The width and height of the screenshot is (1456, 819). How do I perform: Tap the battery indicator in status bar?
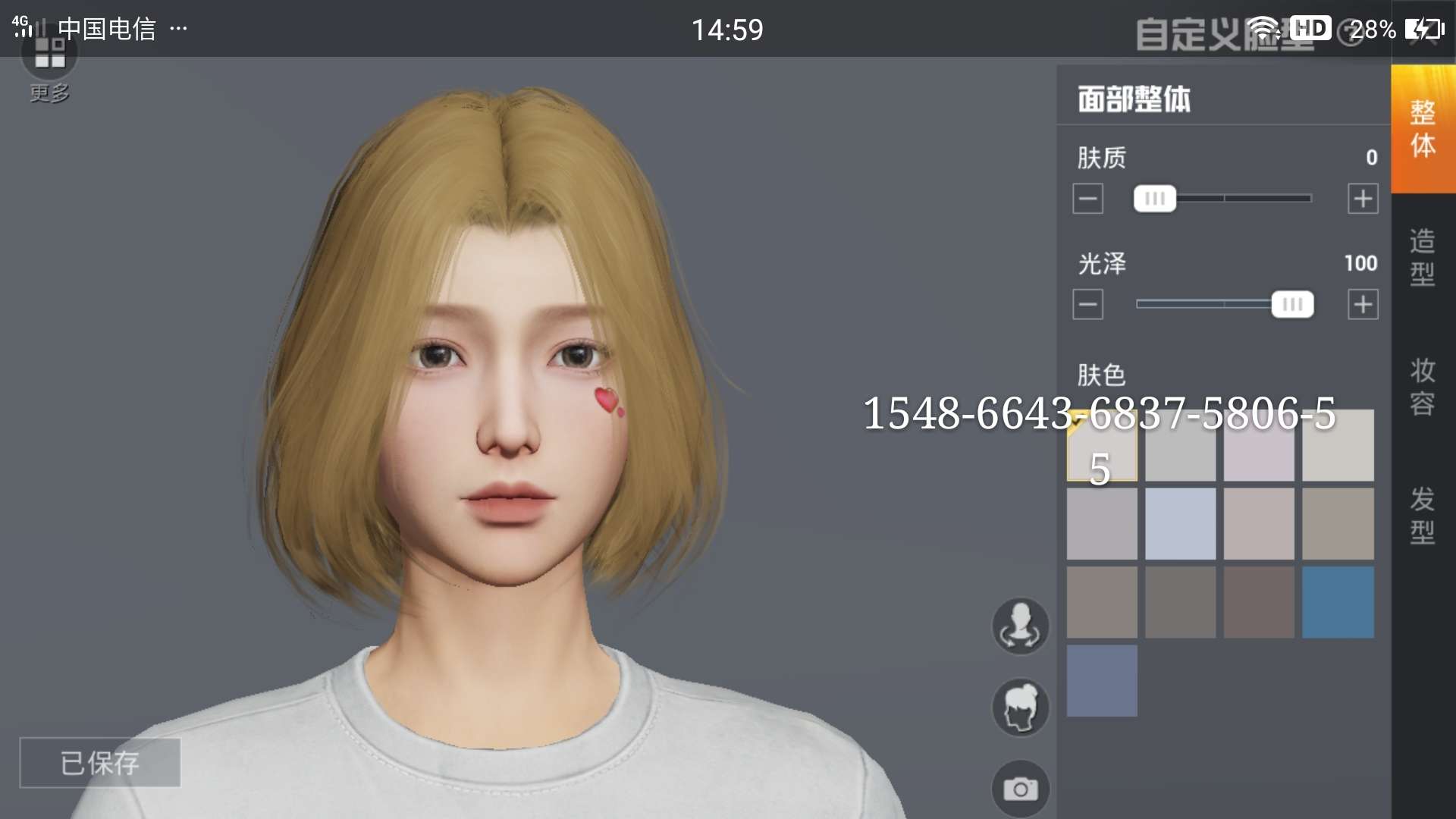[1424, 30]
